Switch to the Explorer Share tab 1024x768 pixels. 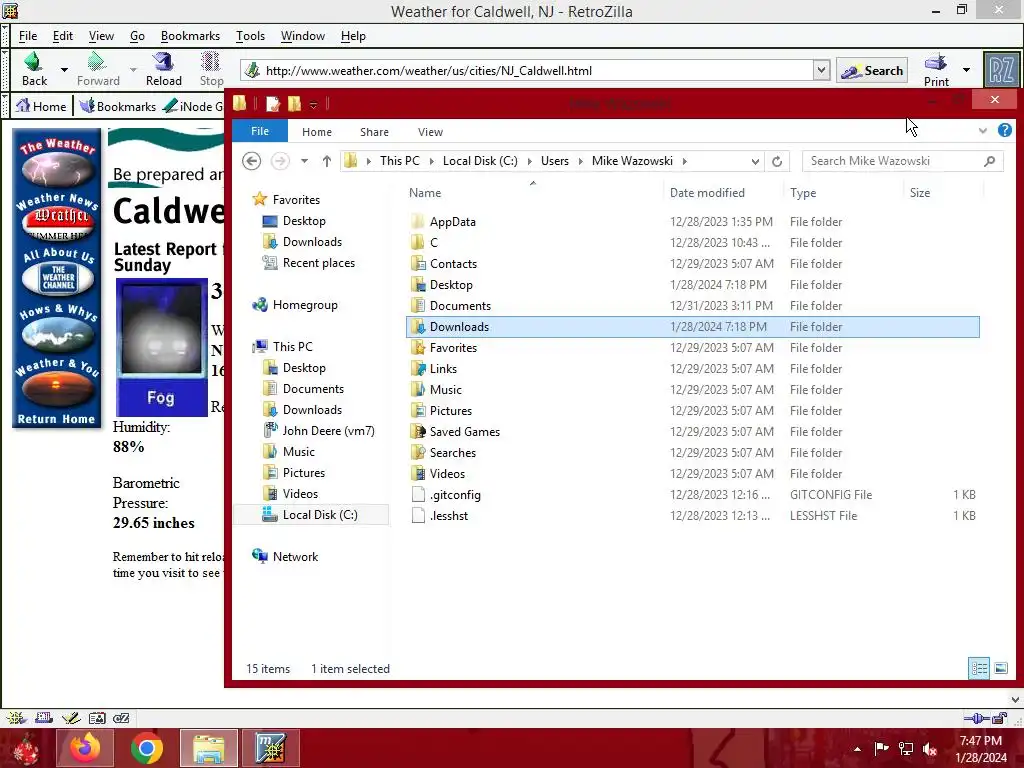pos(374,132)
